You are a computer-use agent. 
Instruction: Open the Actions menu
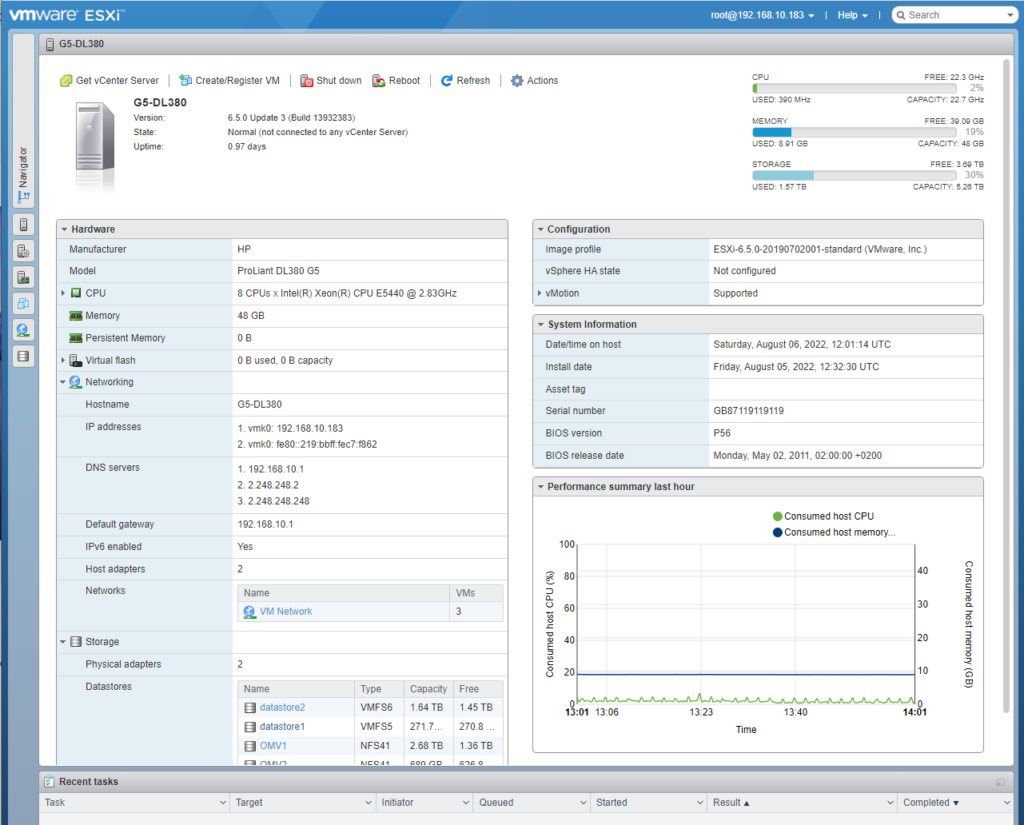coord(535,80)
